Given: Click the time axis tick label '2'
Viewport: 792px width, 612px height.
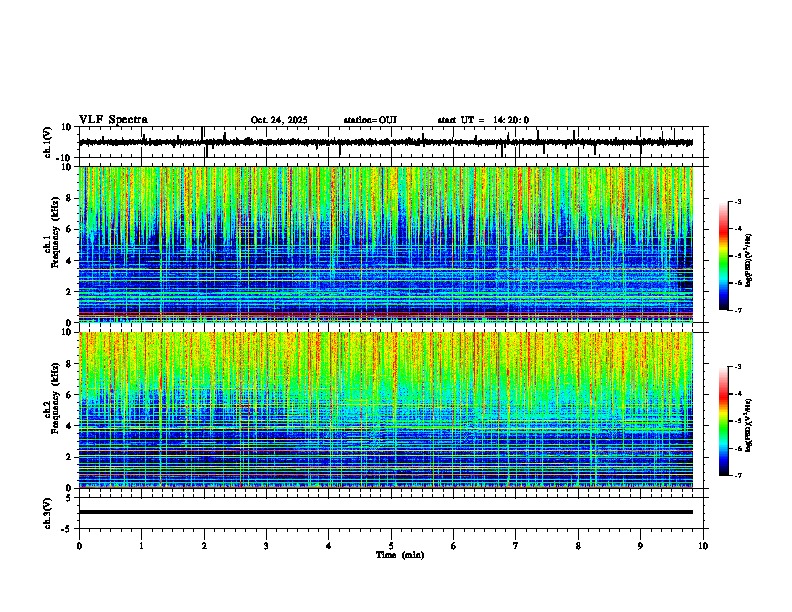Looking at the screenshot, I should (204, 546).
